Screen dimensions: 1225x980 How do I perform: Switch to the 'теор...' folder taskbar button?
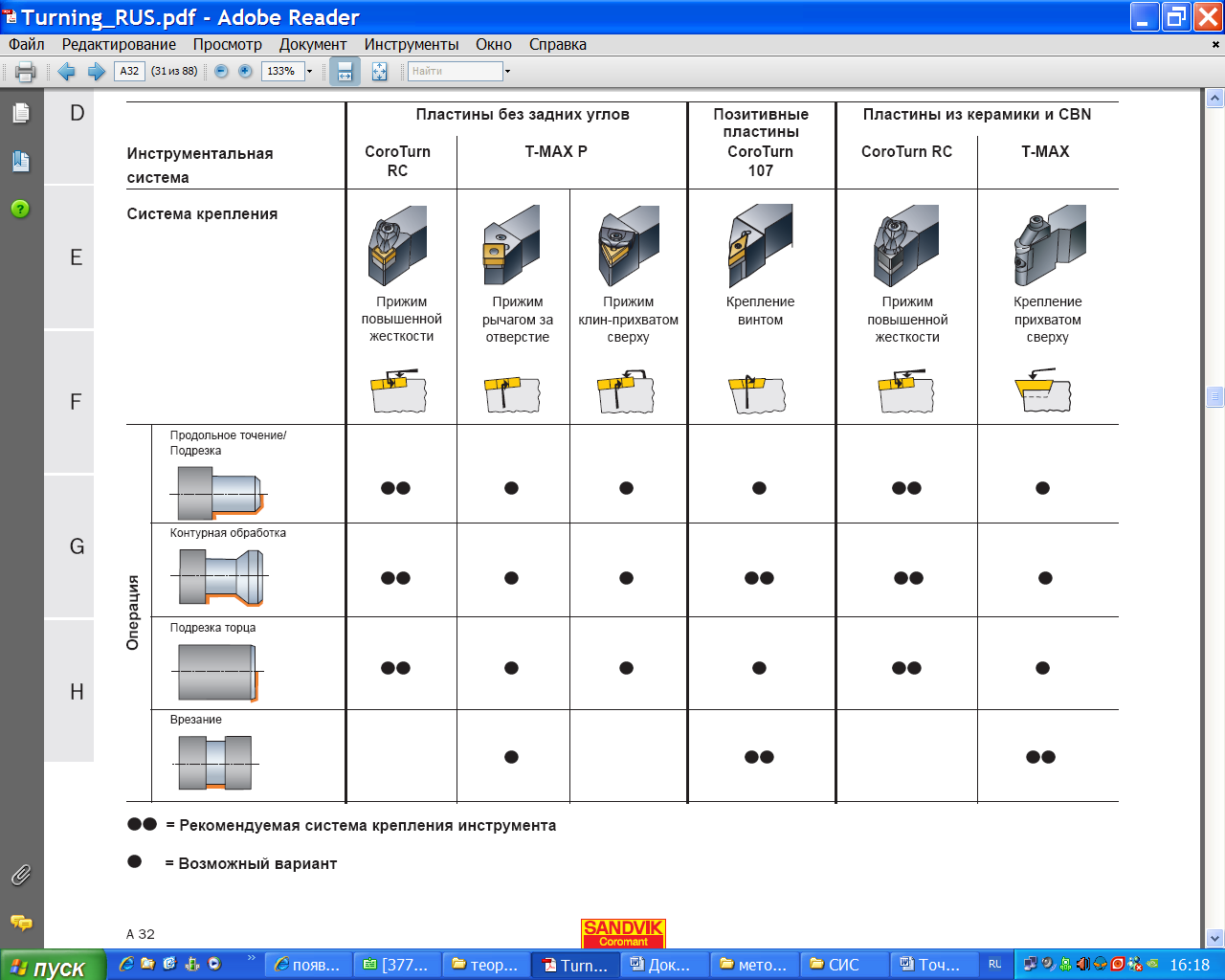pos(485,965)
